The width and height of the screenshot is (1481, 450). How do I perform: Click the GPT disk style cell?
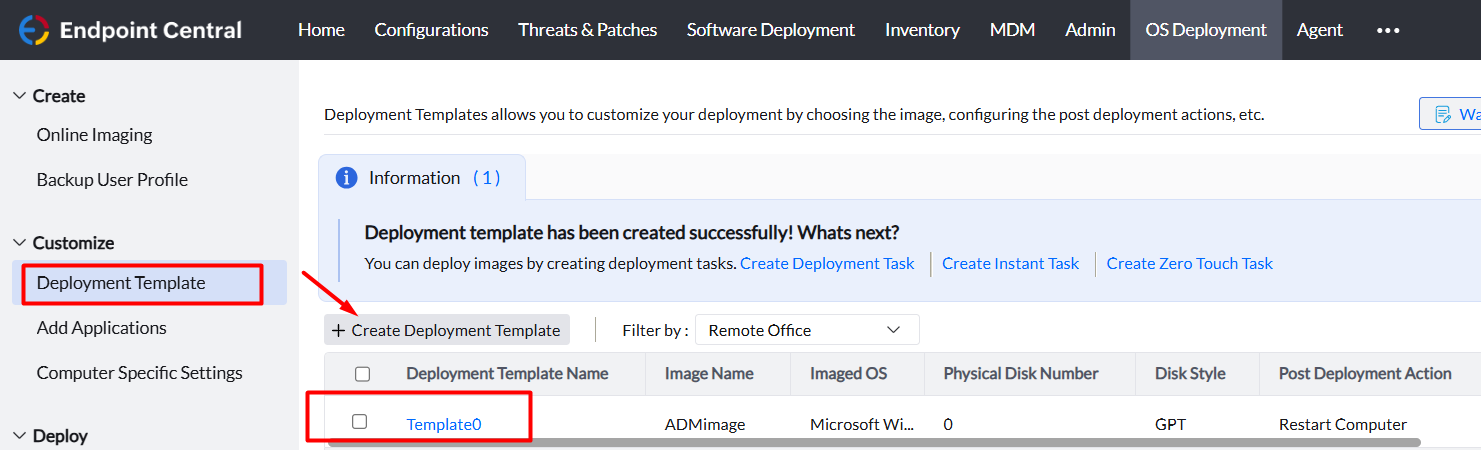[x=1170, y=424]
